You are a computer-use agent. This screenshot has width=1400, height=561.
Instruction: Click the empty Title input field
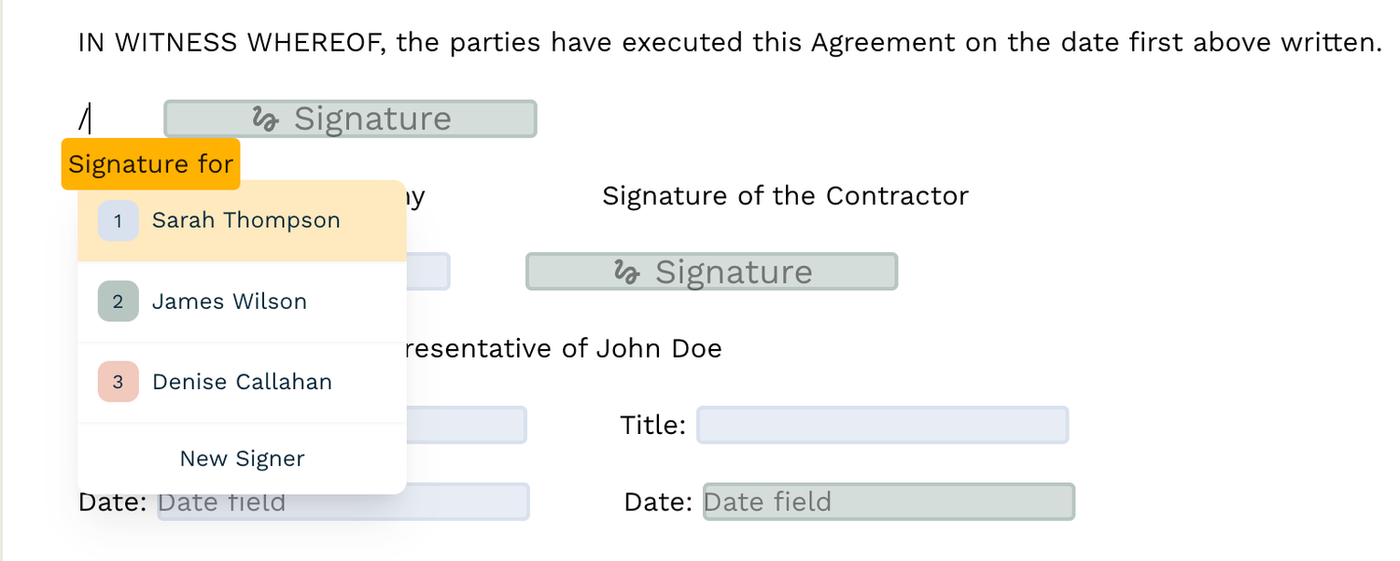882,425
